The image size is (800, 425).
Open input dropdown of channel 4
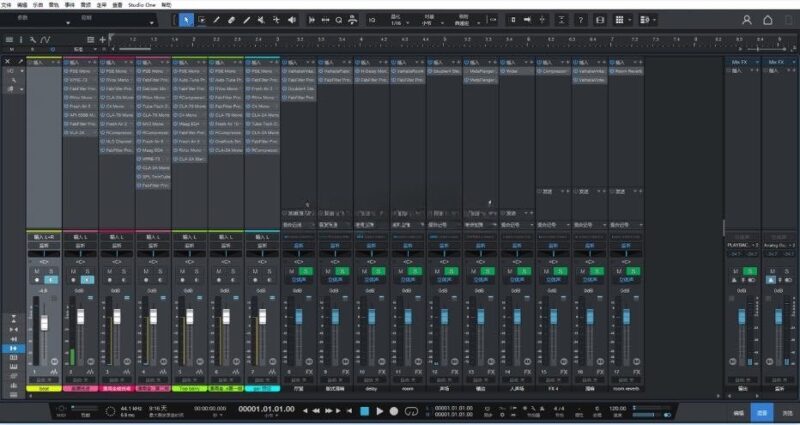(153, 237)
